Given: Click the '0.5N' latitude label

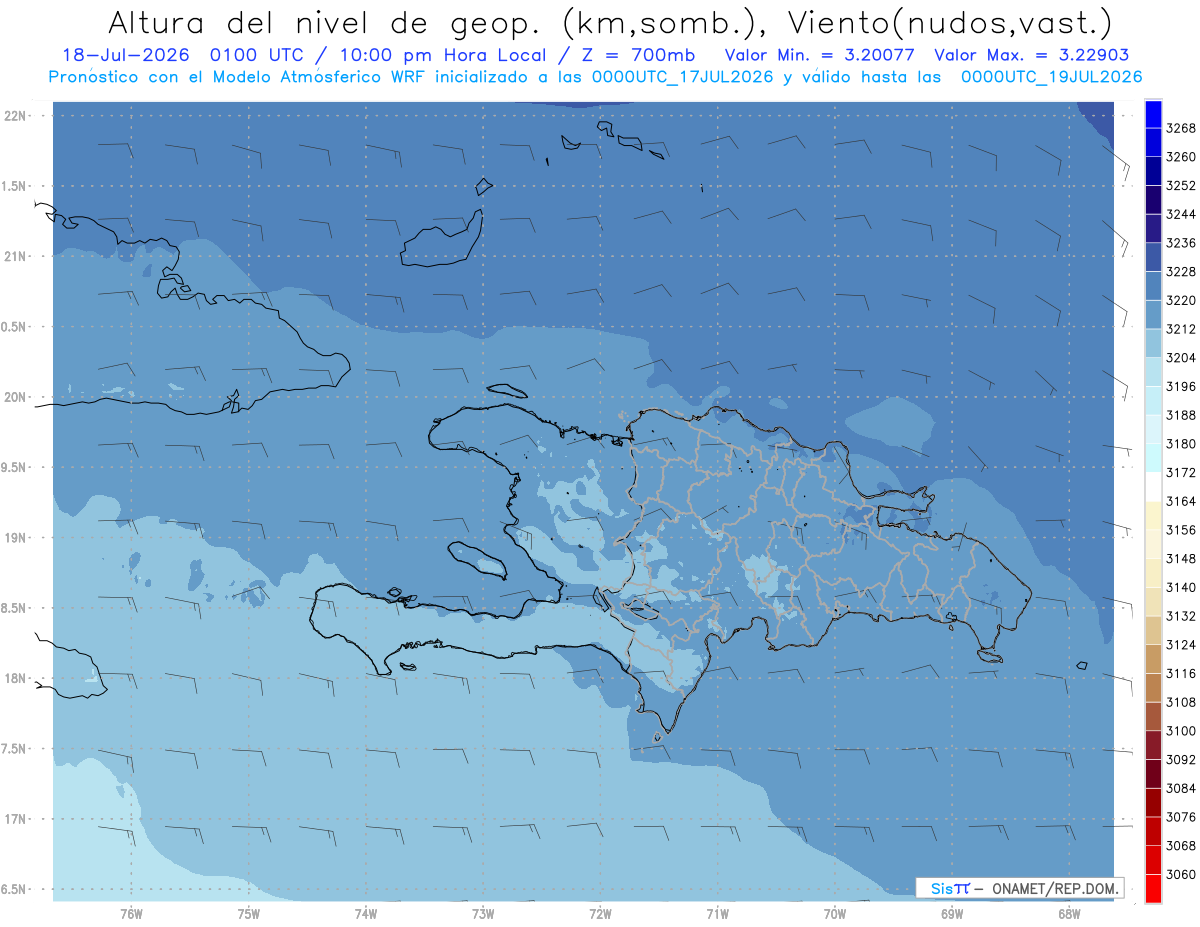Looking at the screenshot, I should click(x=12, y=327).
